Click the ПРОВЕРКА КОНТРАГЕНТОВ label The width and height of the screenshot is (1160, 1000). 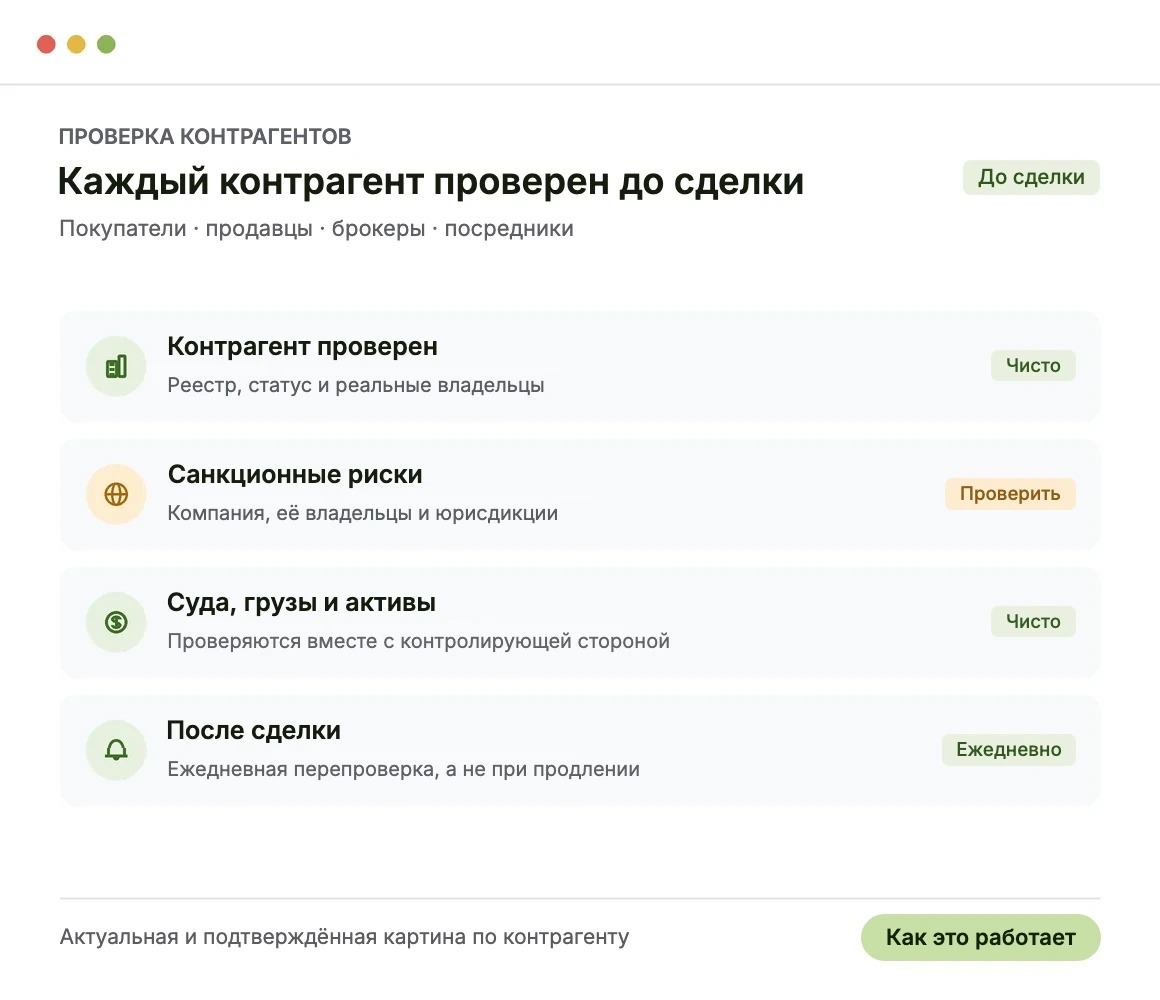[x=205, y=137]
